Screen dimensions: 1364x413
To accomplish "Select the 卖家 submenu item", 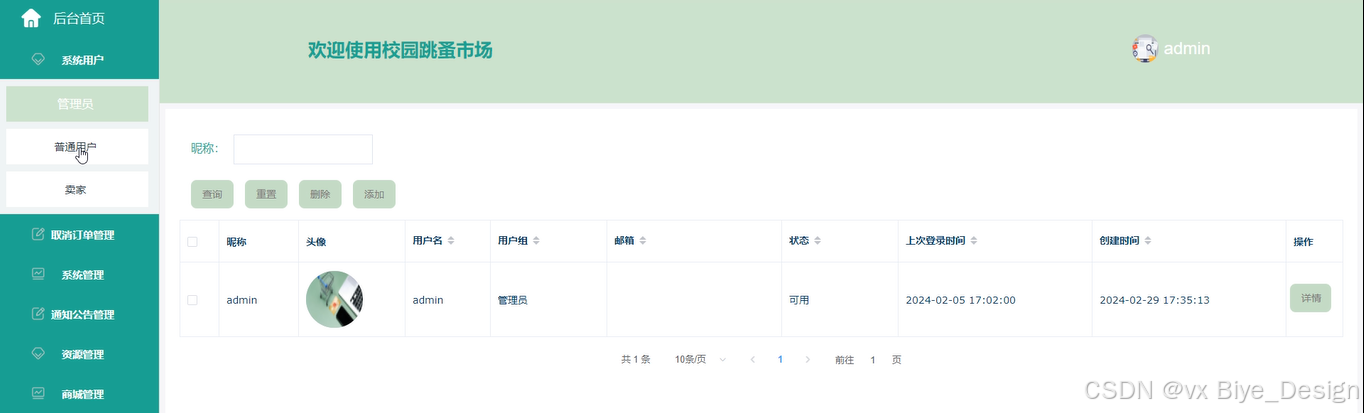I will (77, 189).
